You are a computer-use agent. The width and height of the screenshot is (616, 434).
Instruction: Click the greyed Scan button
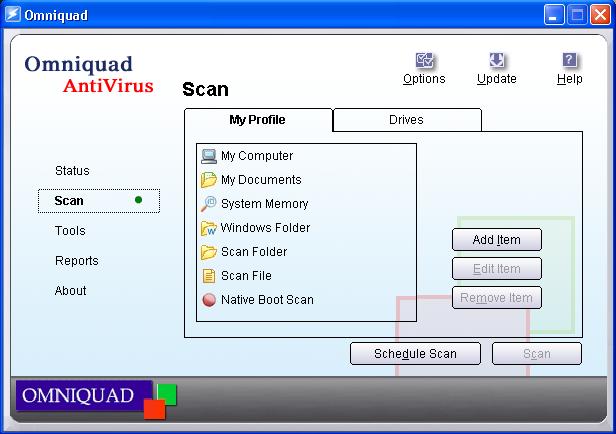tap(537, 353)
